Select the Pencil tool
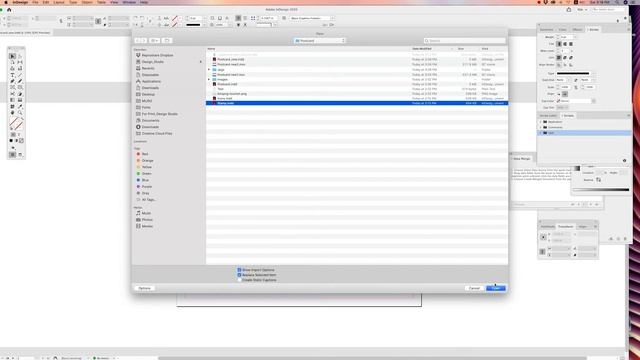The width and height of the screenshot is (640, 360). coord(20,81)
